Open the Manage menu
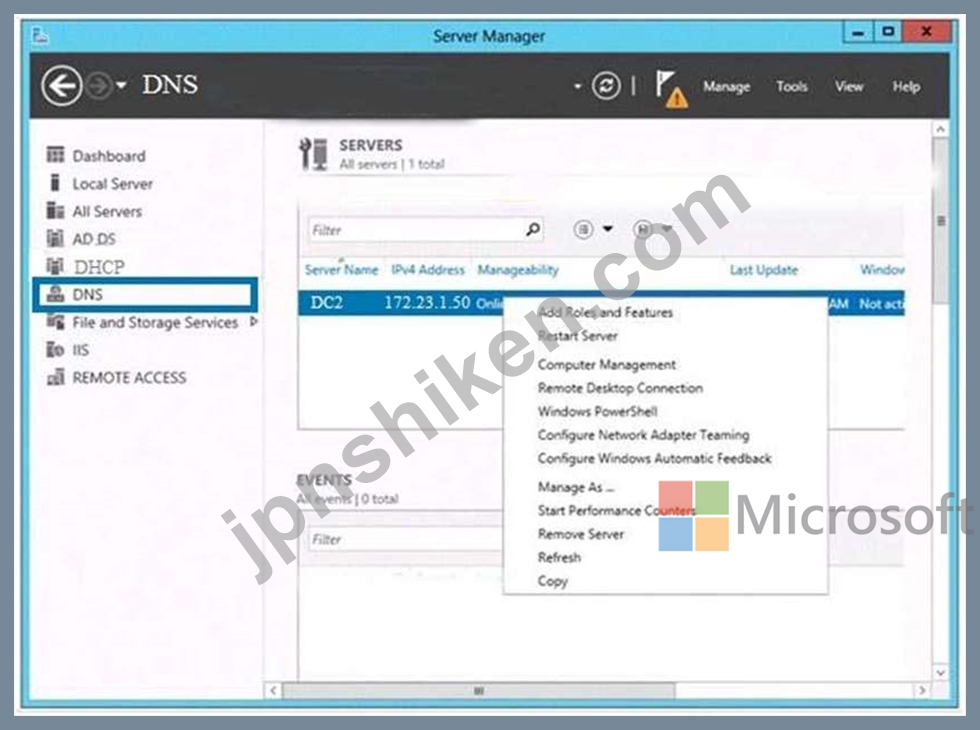The height and width of the screenshot is (730, 980). pos(726,87)
